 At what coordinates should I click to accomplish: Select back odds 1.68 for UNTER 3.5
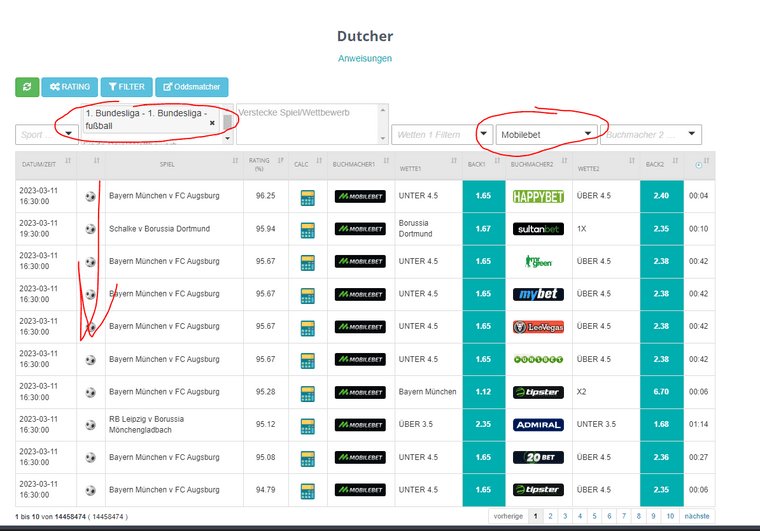pyautogui.click(x=662, y=424)
